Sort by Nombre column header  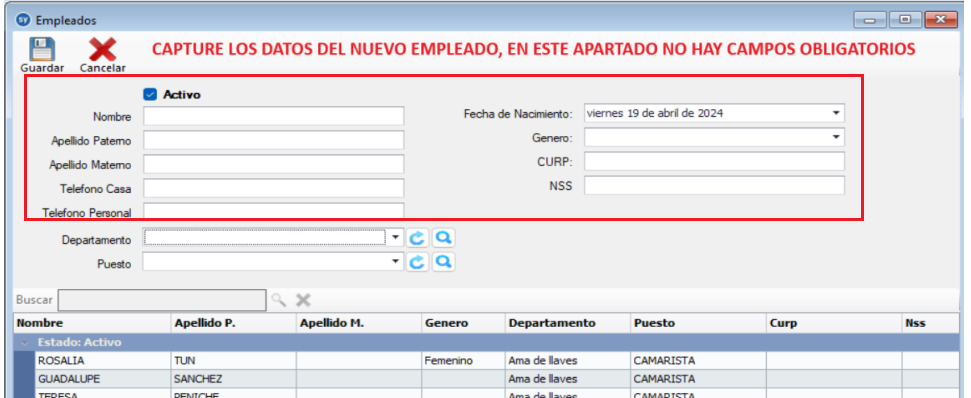(92, 323)
